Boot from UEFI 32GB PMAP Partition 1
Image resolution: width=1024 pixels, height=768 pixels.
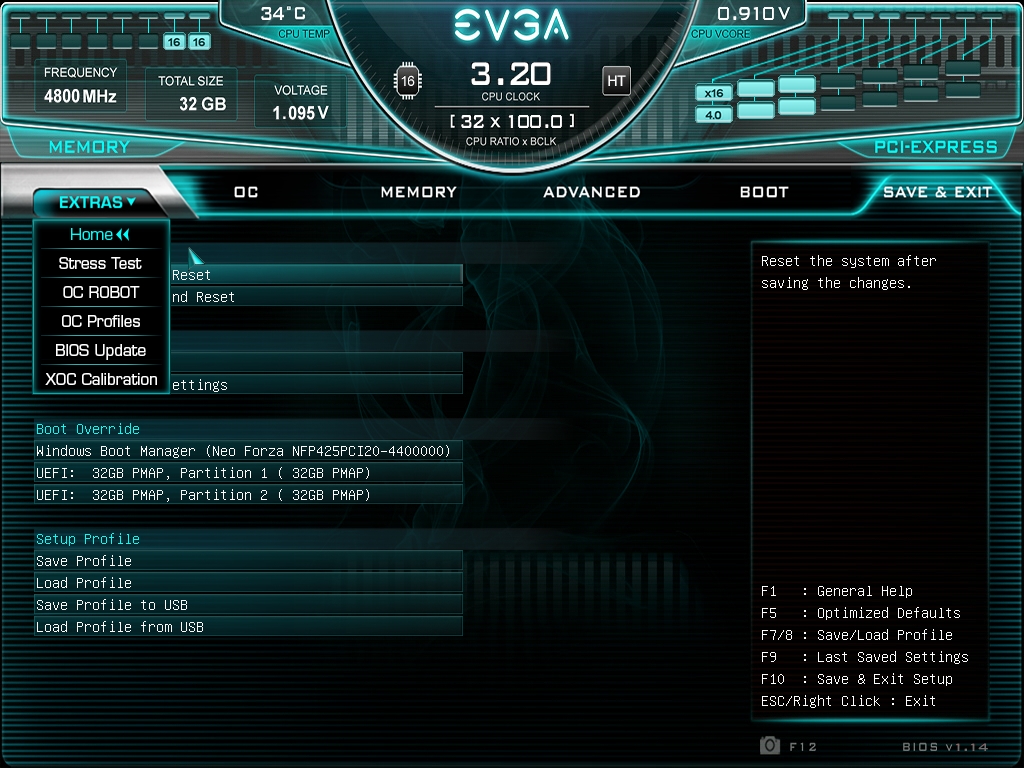[248, 473]
